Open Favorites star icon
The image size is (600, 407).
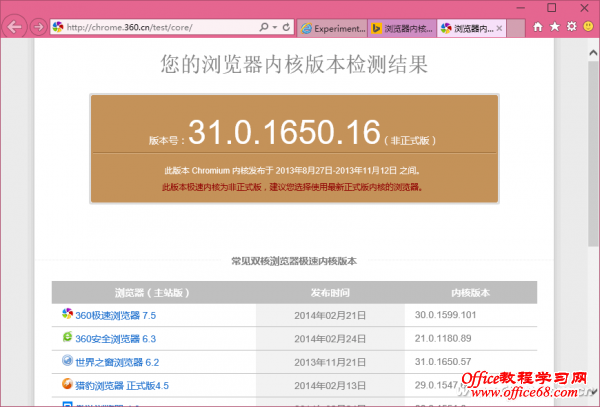pos(555,26)
